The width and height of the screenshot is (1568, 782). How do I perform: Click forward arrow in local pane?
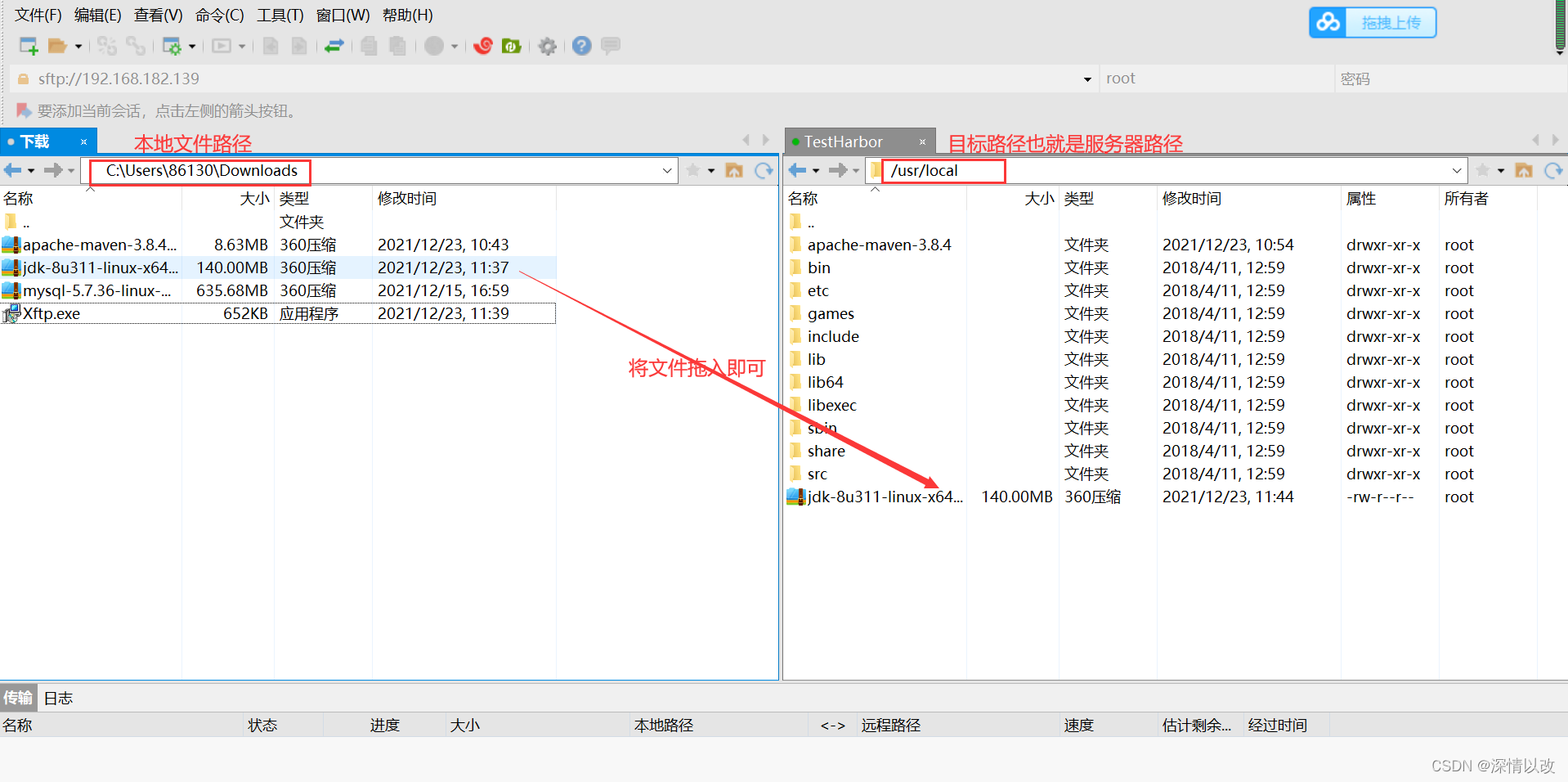coord(53,170)
